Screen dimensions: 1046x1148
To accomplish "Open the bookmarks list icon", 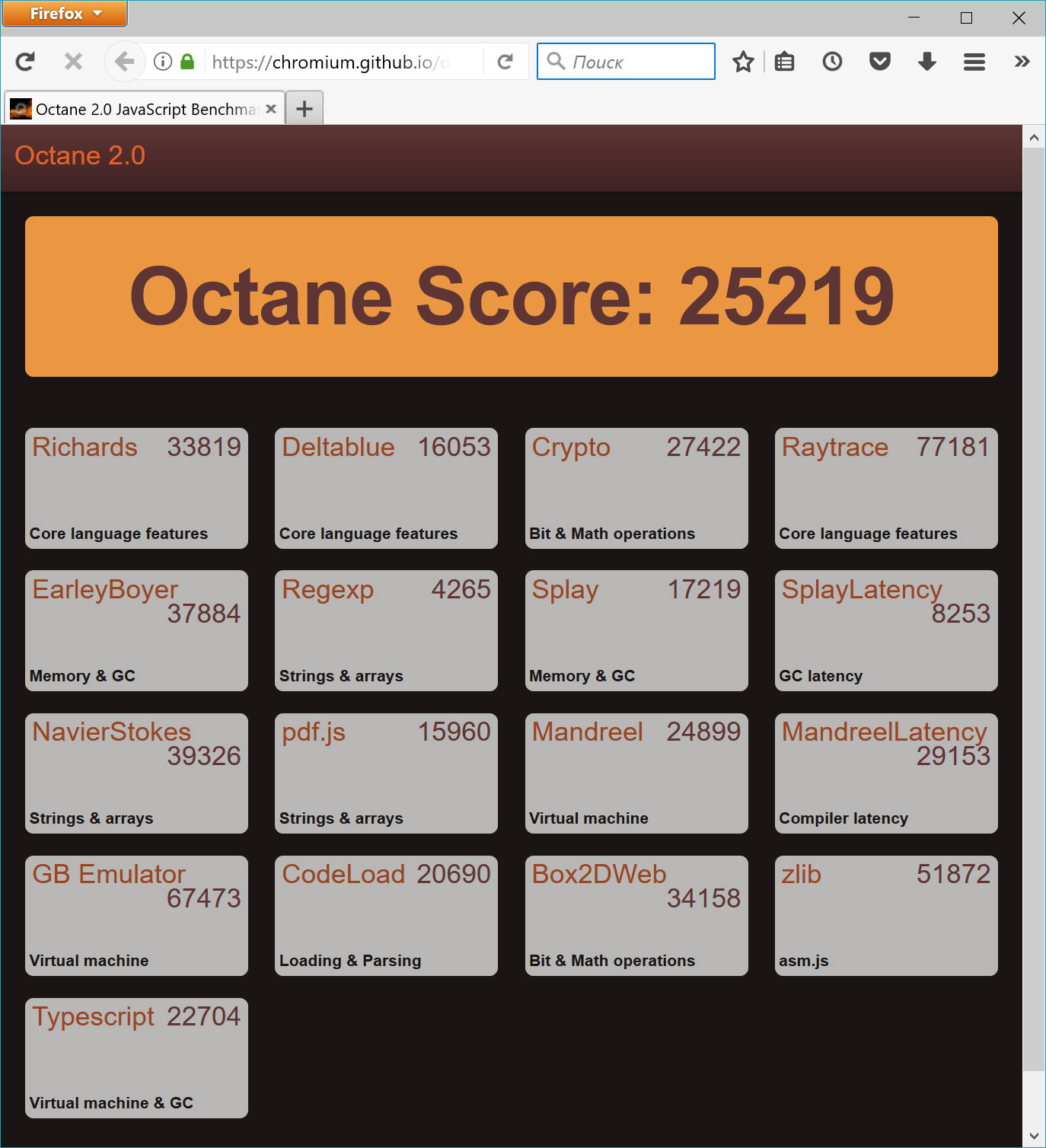I will (x=784, y=62).
